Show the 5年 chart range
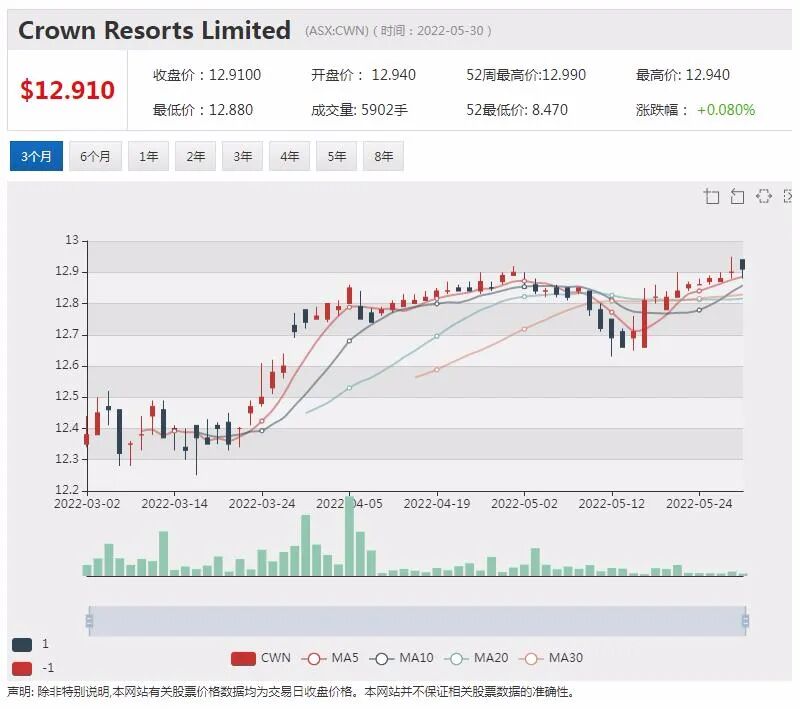Viewport: 800px width, 709px height. [337, 156]
